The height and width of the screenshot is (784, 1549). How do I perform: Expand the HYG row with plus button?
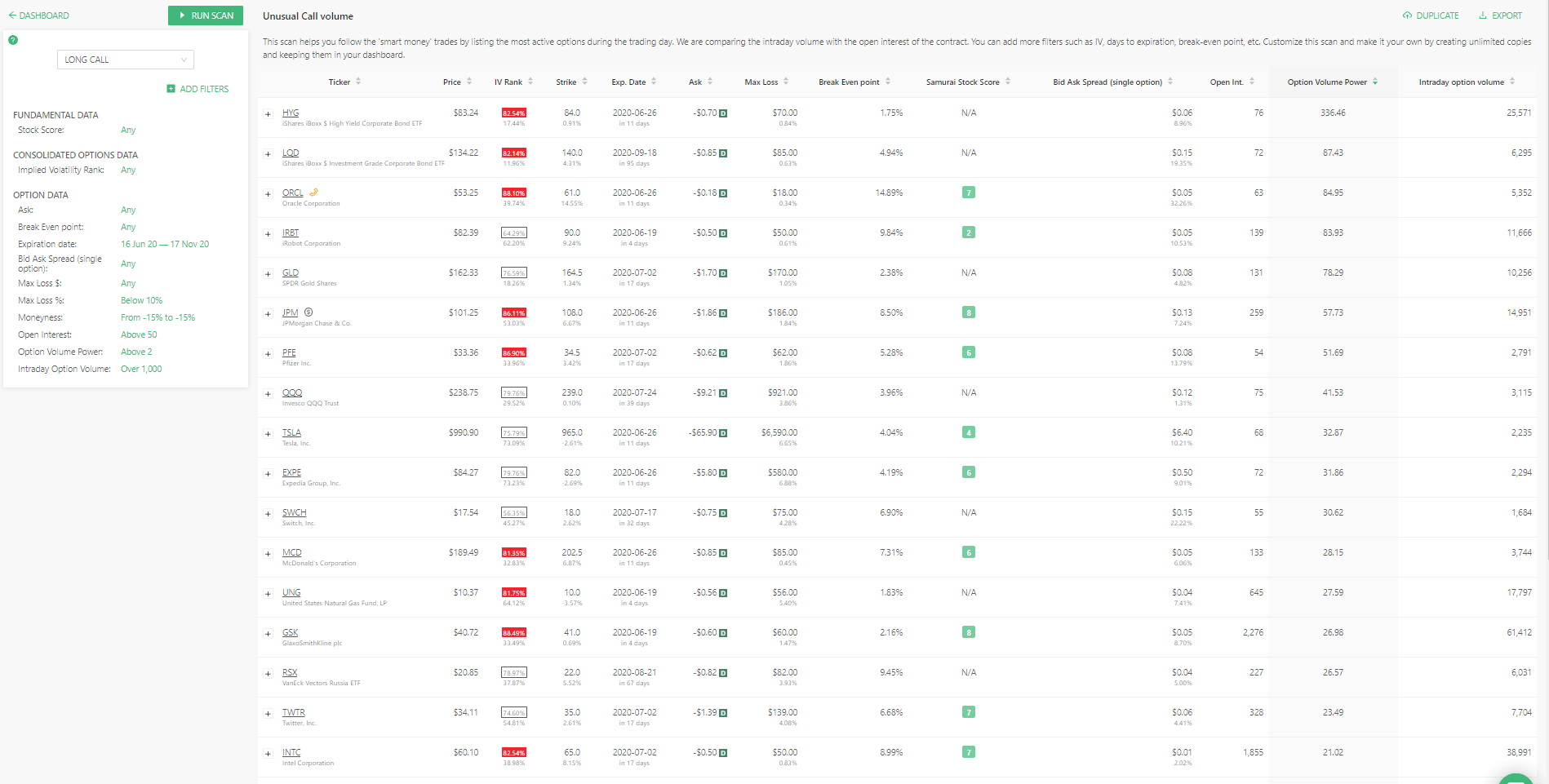[268, 114]
